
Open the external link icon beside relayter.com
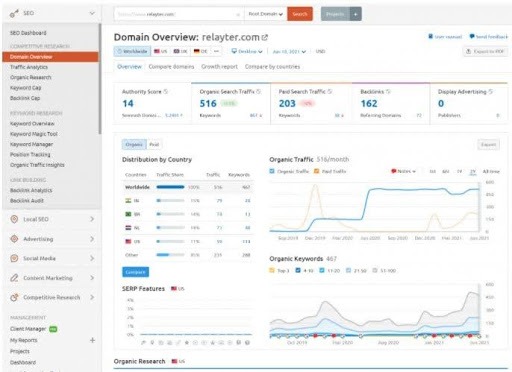click(264, 38)
